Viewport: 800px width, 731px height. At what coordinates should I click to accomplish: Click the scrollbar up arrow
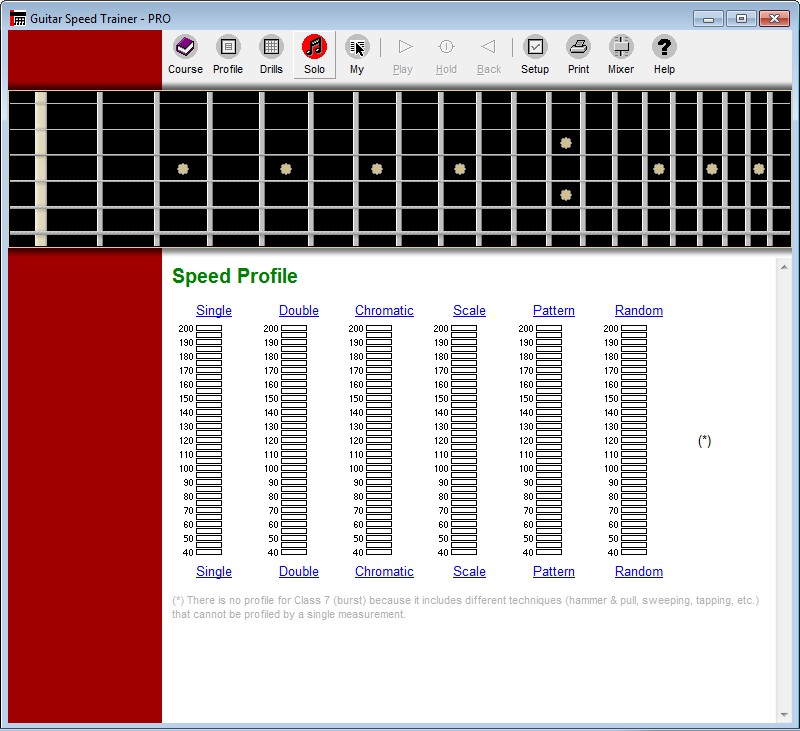[784, 267]
